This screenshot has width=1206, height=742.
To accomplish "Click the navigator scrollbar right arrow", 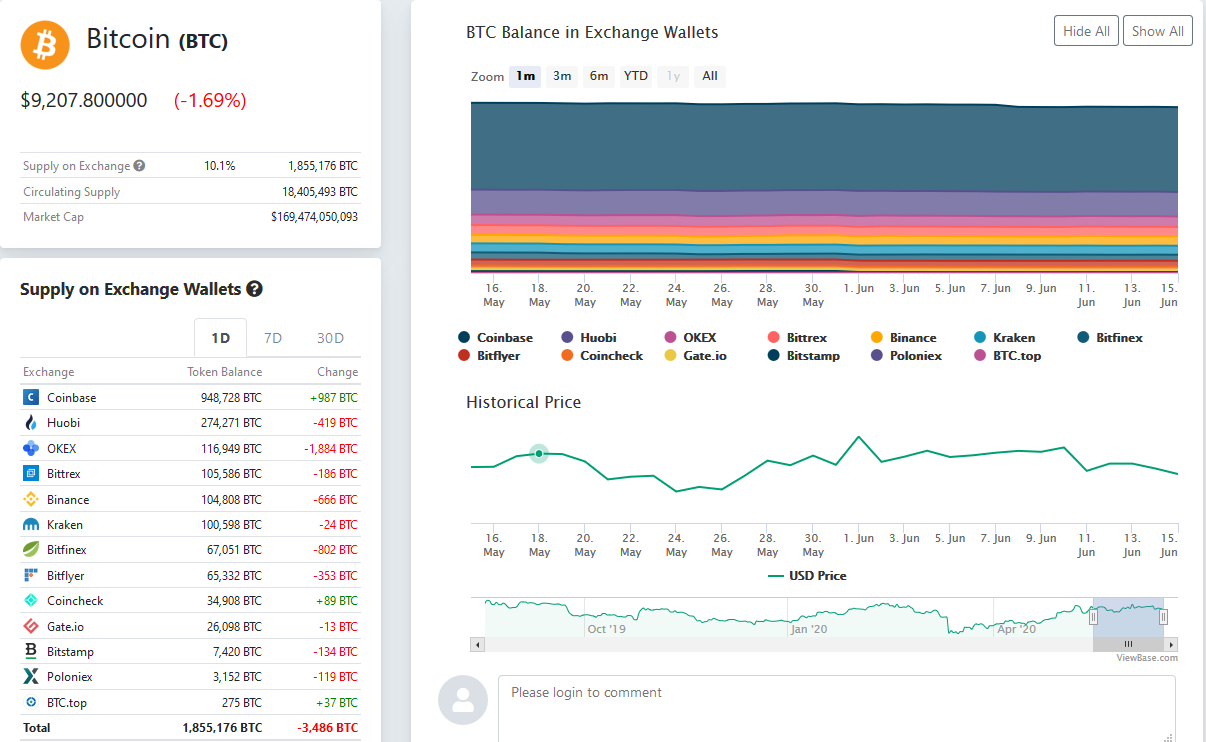I will click(1171, 644).
